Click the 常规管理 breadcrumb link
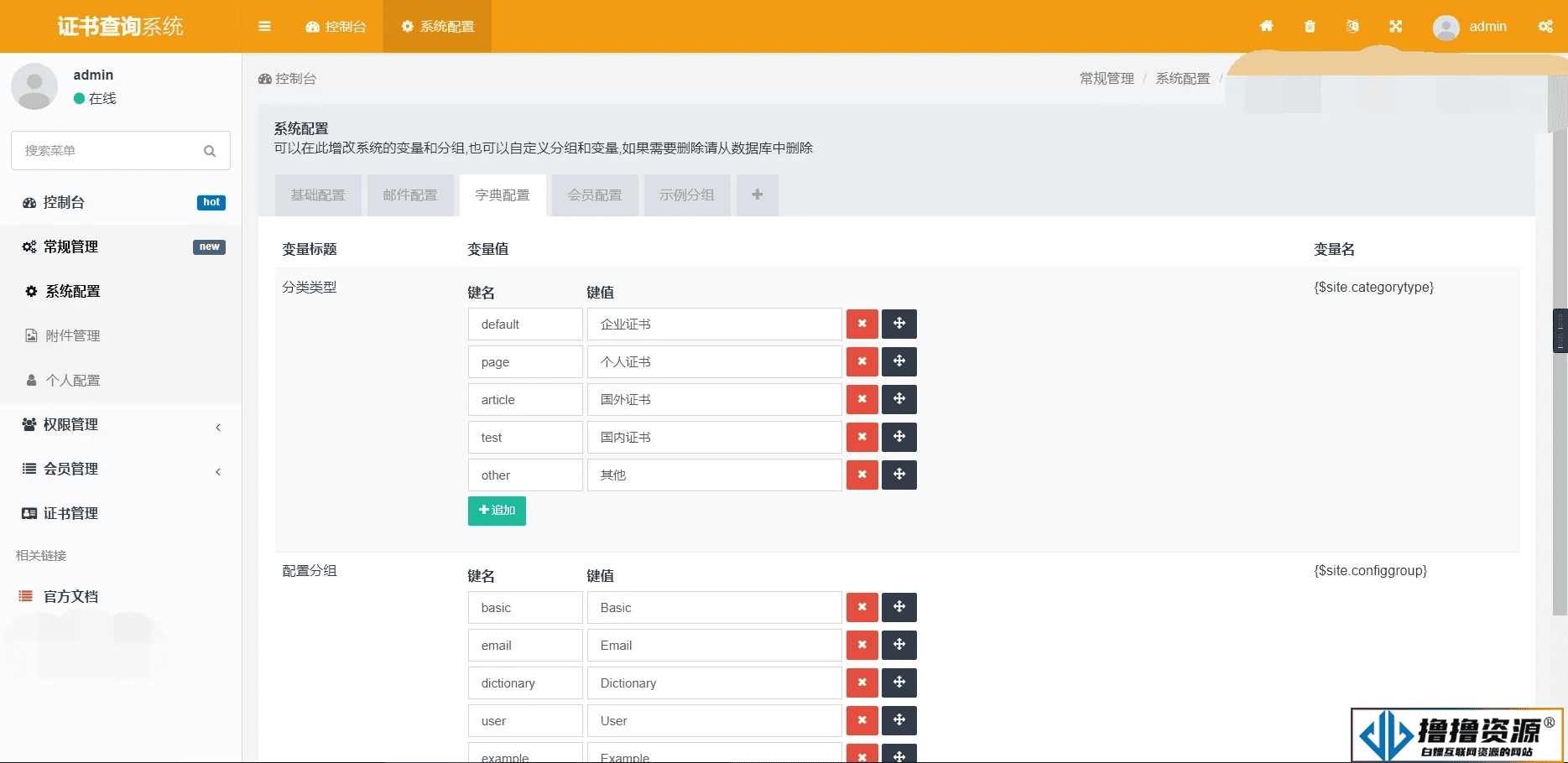Viewport: 1568px width, 763px height. 1107,79
